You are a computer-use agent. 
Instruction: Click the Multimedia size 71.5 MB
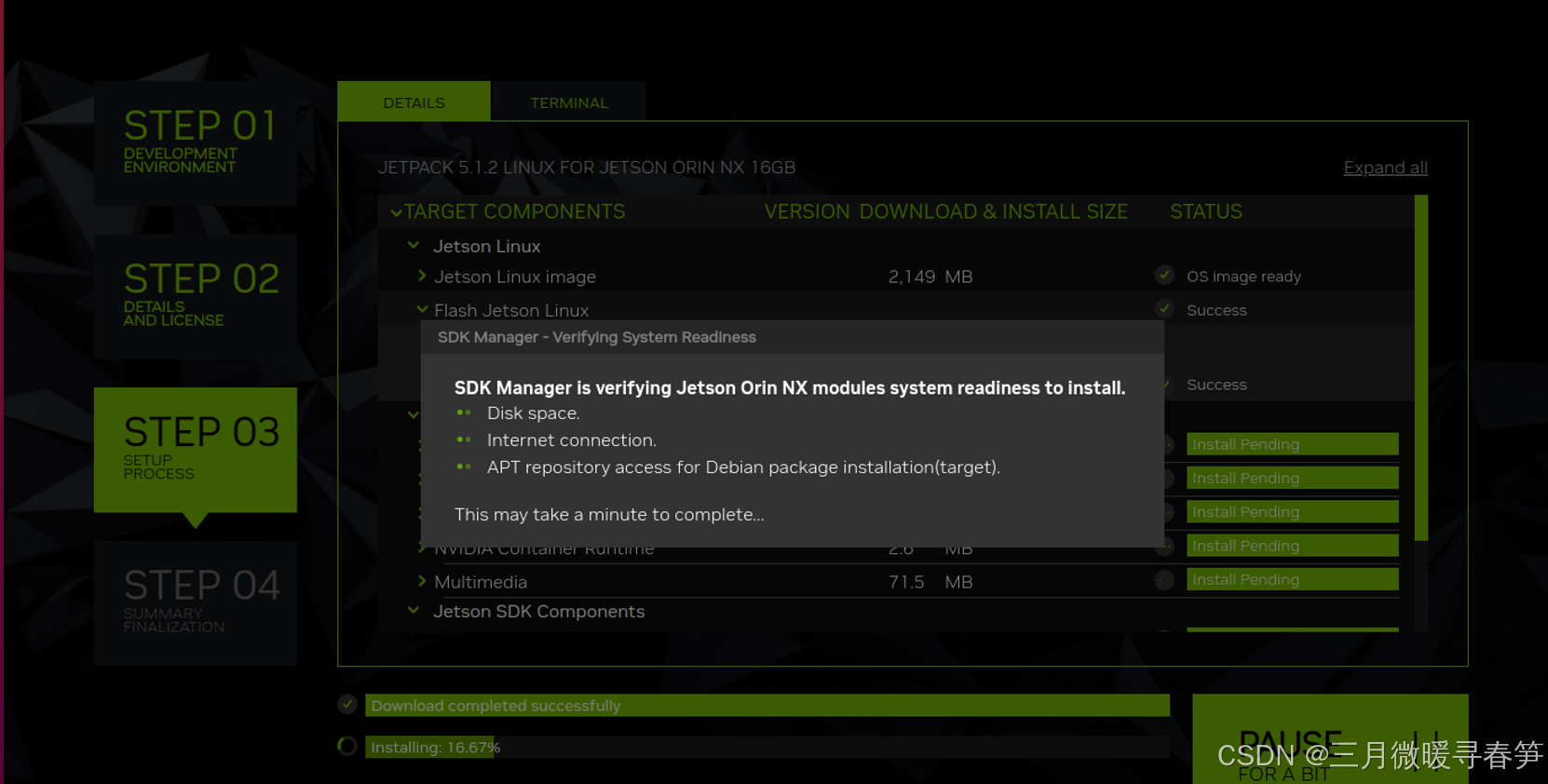click(930, 582)
